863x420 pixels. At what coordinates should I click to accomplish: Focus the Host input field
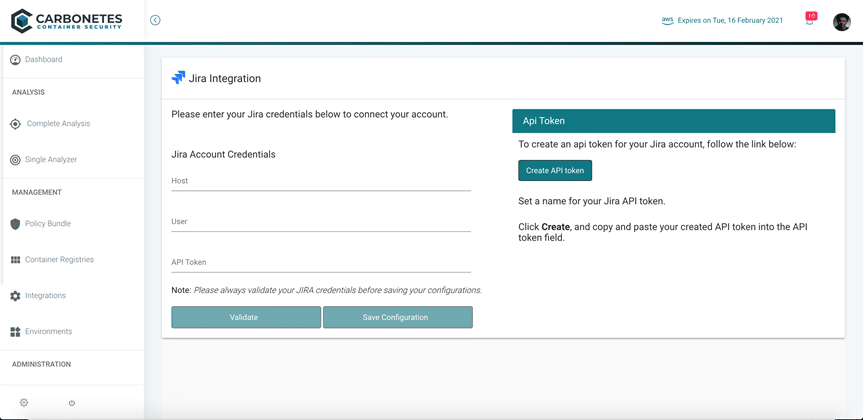(321, 181)
